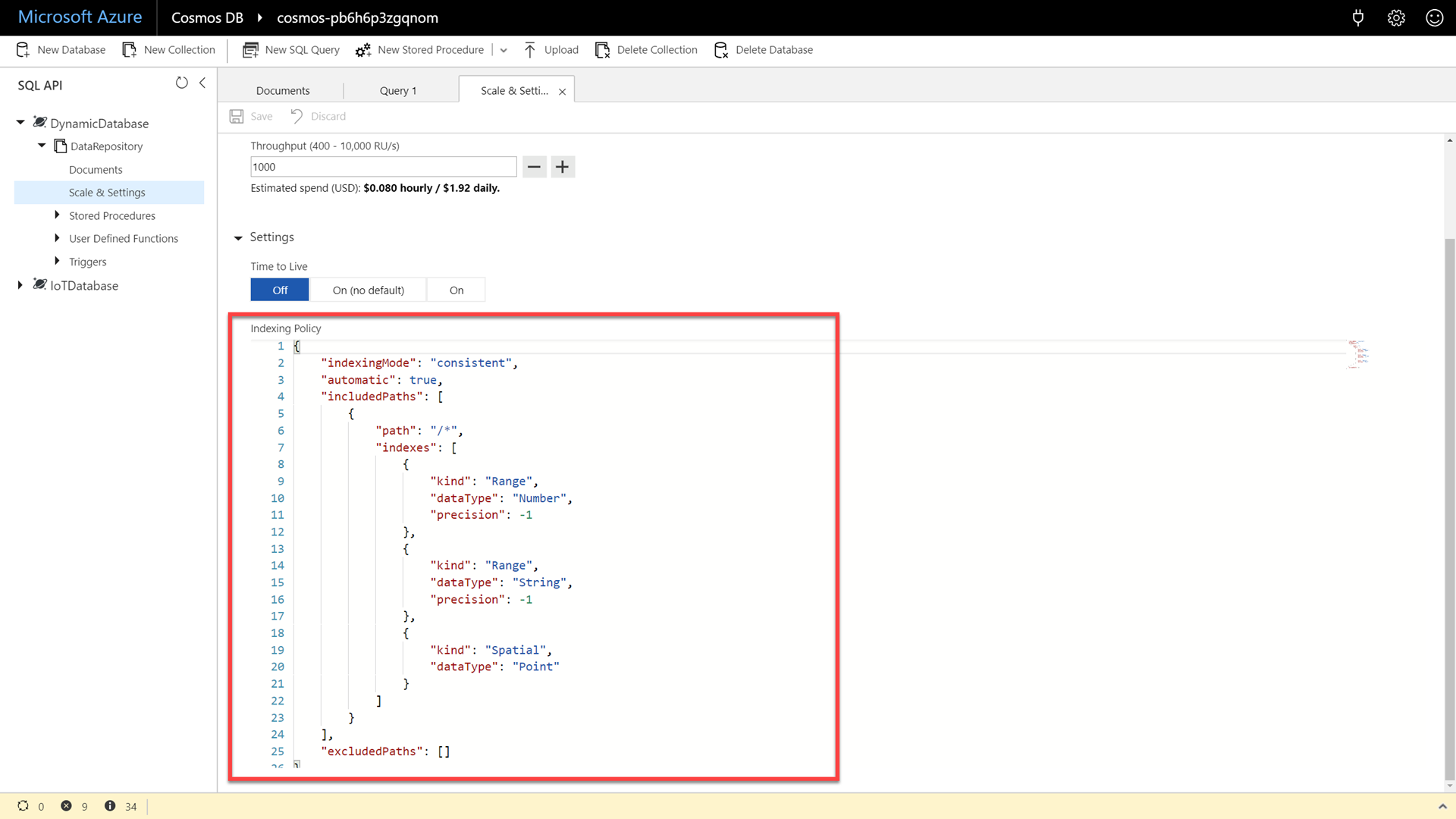Increase throughput using the plus stepper
The width and height of the screenshot is (1456, 819).
[x=562, y=165]
